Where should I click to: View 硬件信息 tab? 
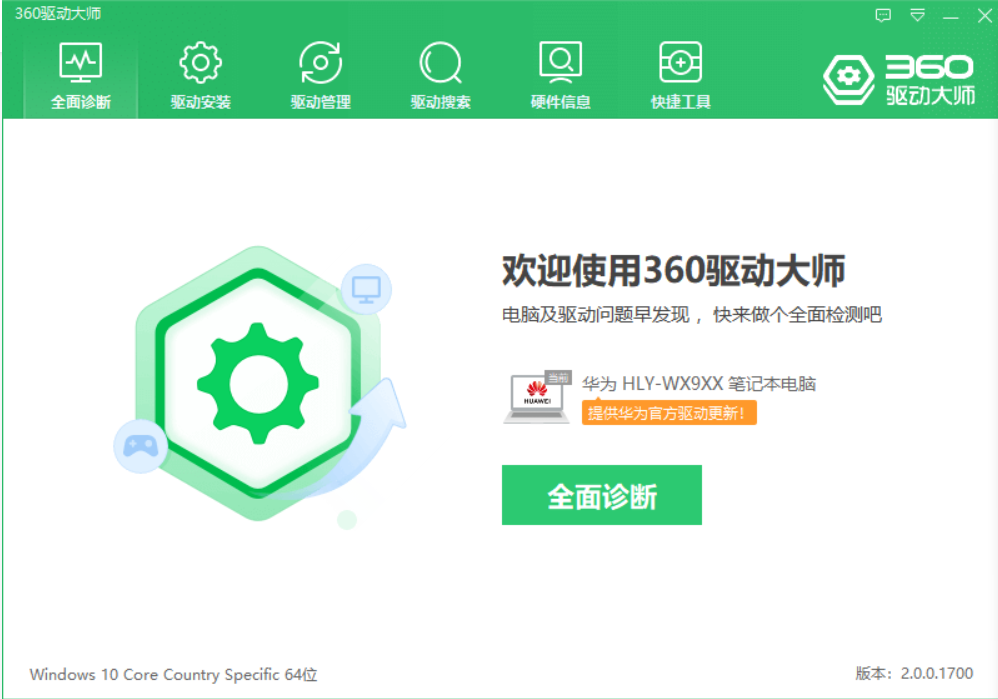click(x=560, y=76)
